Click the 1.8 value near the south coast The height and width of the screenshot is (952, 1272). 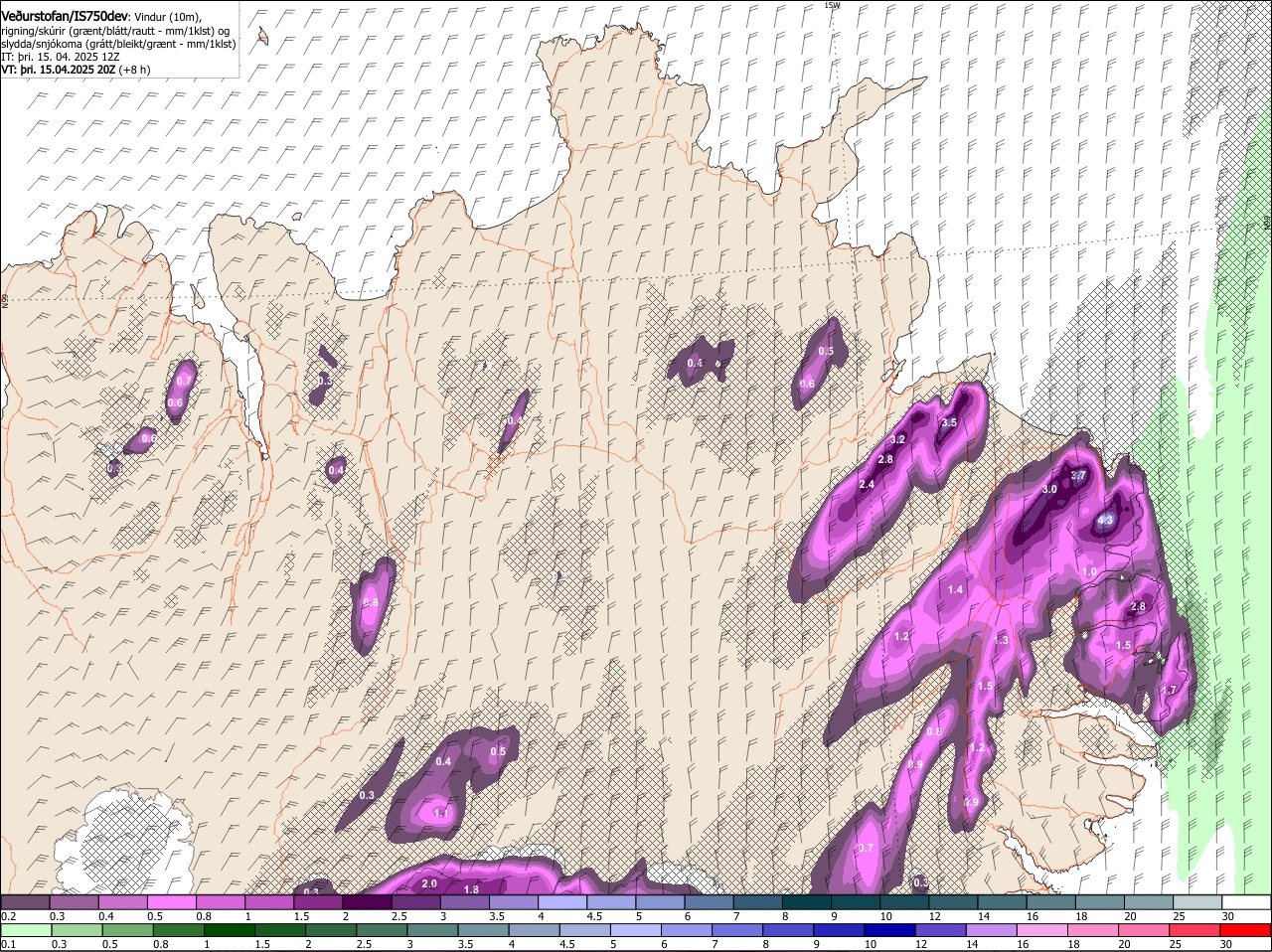point(472,889)
